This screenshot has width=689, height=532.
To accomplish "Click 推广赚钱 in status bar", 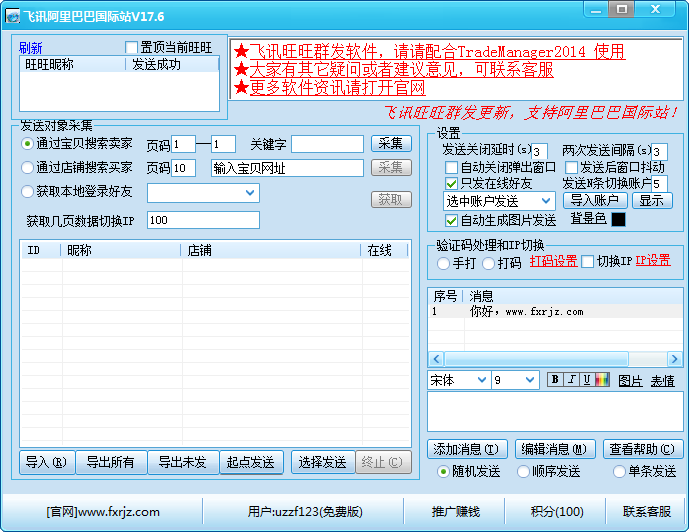I will [455, 512].
